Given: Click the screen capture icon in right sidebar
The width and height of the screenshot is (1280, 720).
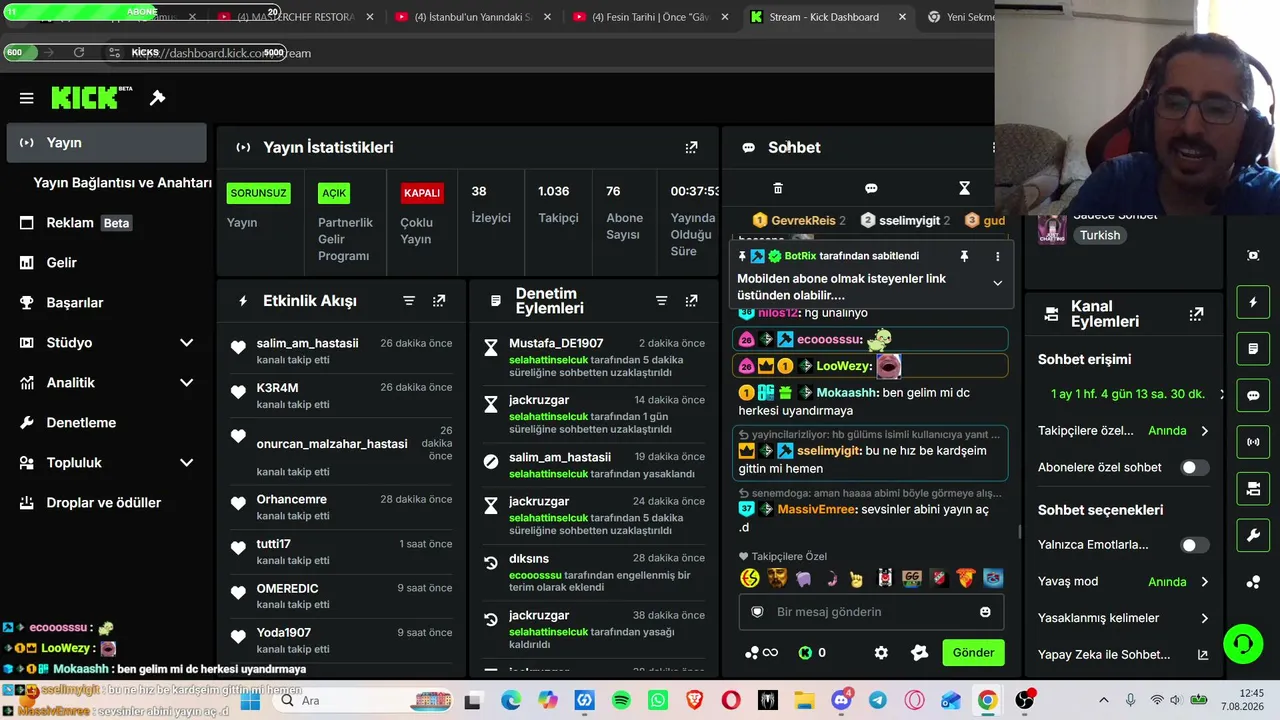Looking at the screenshot, I should [1253, 255].
